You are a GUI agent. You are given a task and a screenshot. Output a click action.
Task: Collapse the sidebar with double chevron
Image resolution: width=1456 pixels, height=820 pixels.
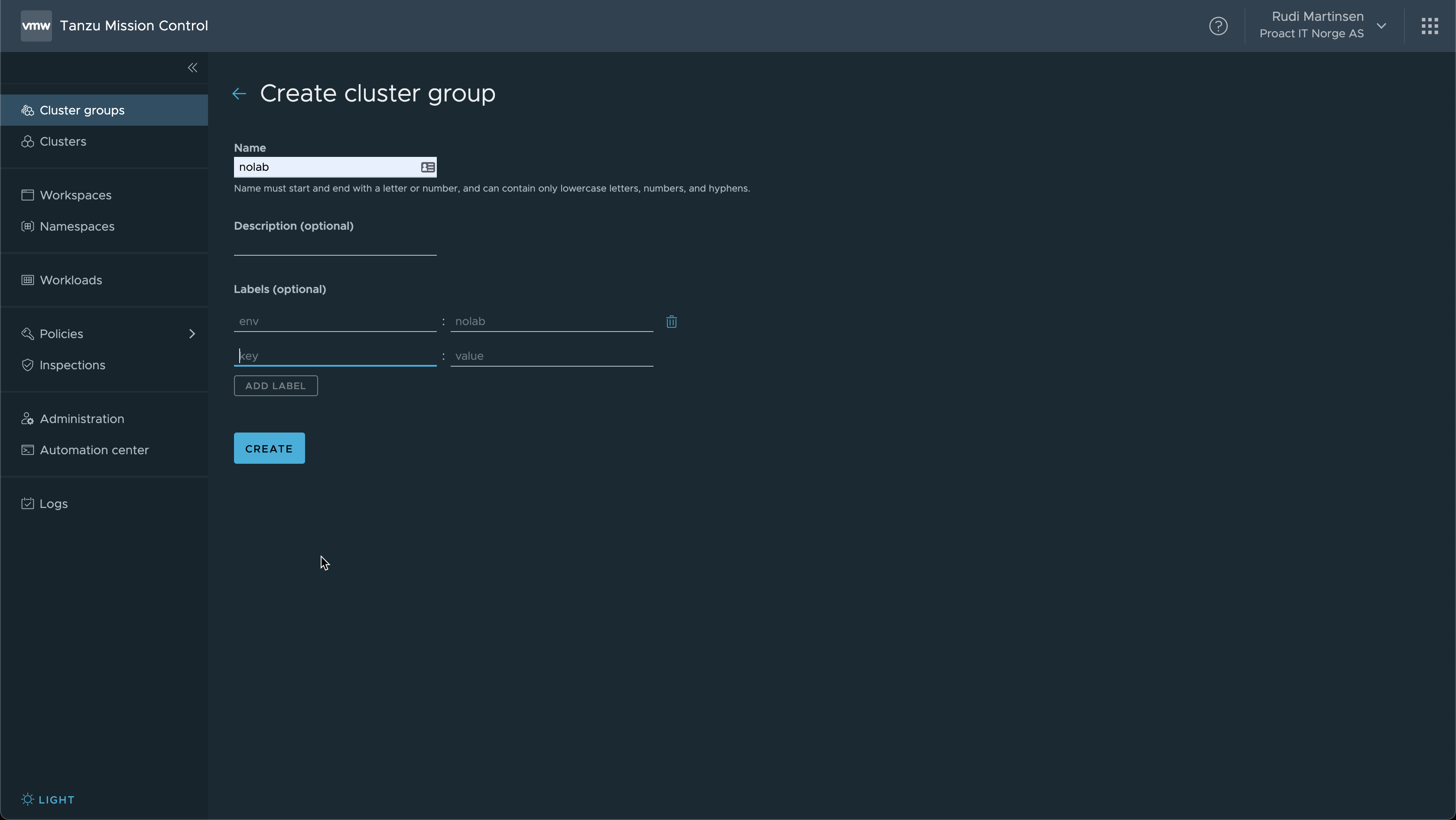(193, 68)
